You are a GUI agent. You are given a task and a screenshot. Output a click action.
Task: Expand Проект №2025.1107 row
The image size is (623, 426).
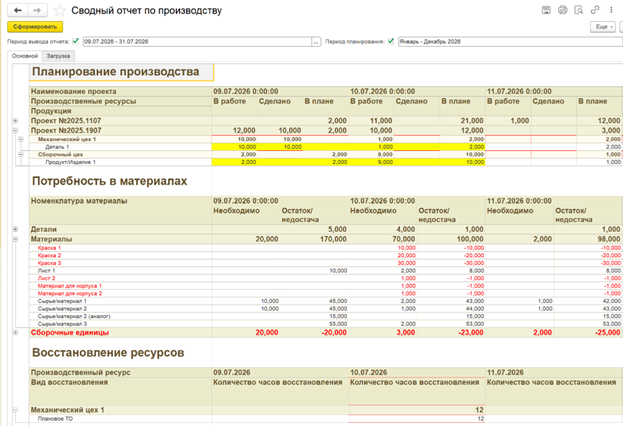15,120
